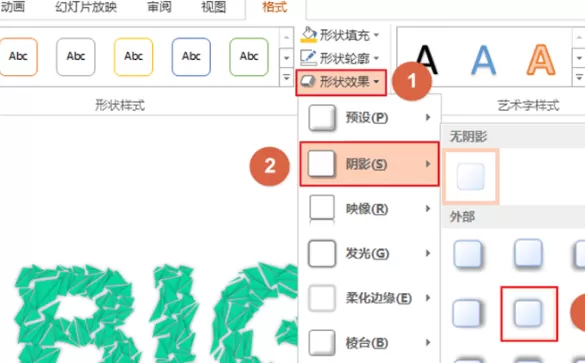Viewport: 585px width, 363px height.
Task: Switch to the 审阅 tab
Action: tap(159, 7)
